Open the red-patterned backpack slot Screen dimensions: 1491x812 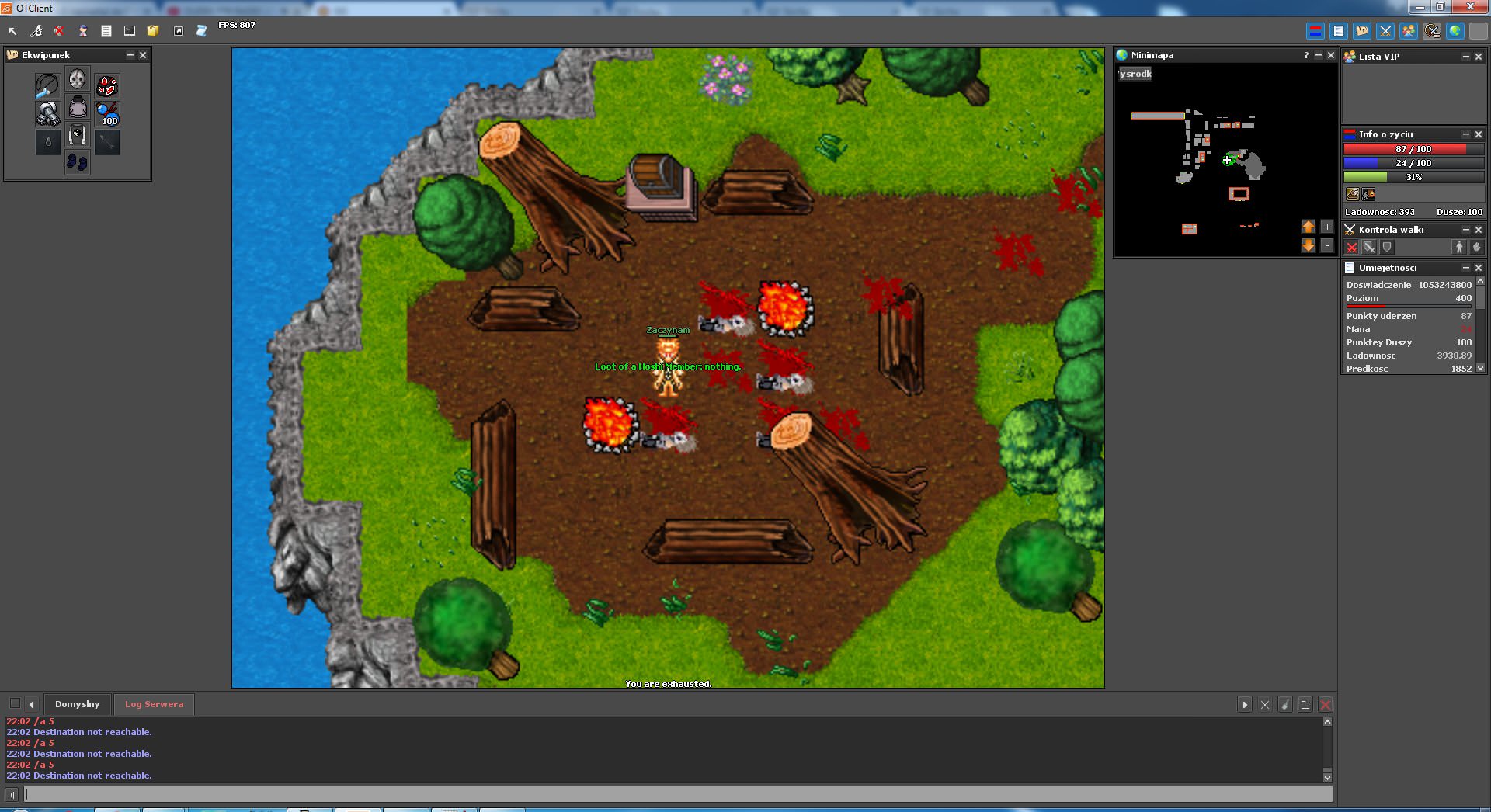(x=107, y=85)
